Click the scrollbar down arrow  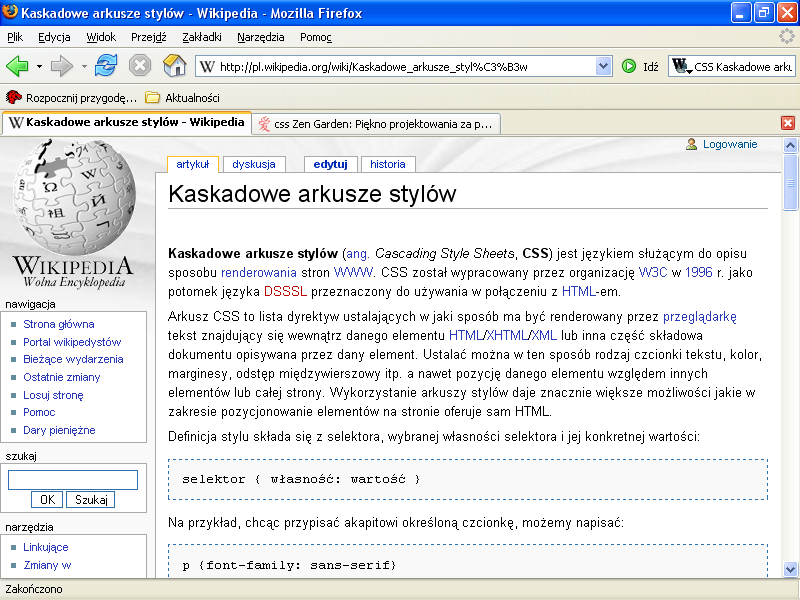(x=790, y=569)
